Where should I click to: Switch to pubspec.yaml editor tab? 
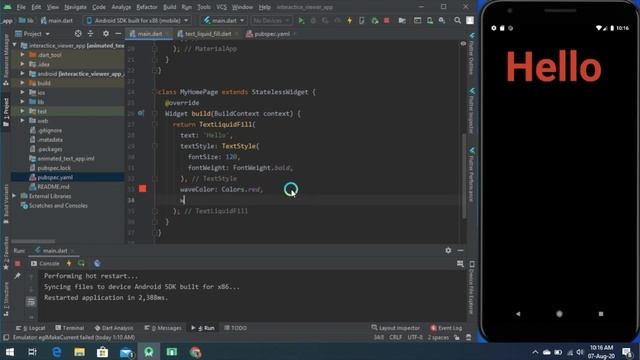coord(271,34)
